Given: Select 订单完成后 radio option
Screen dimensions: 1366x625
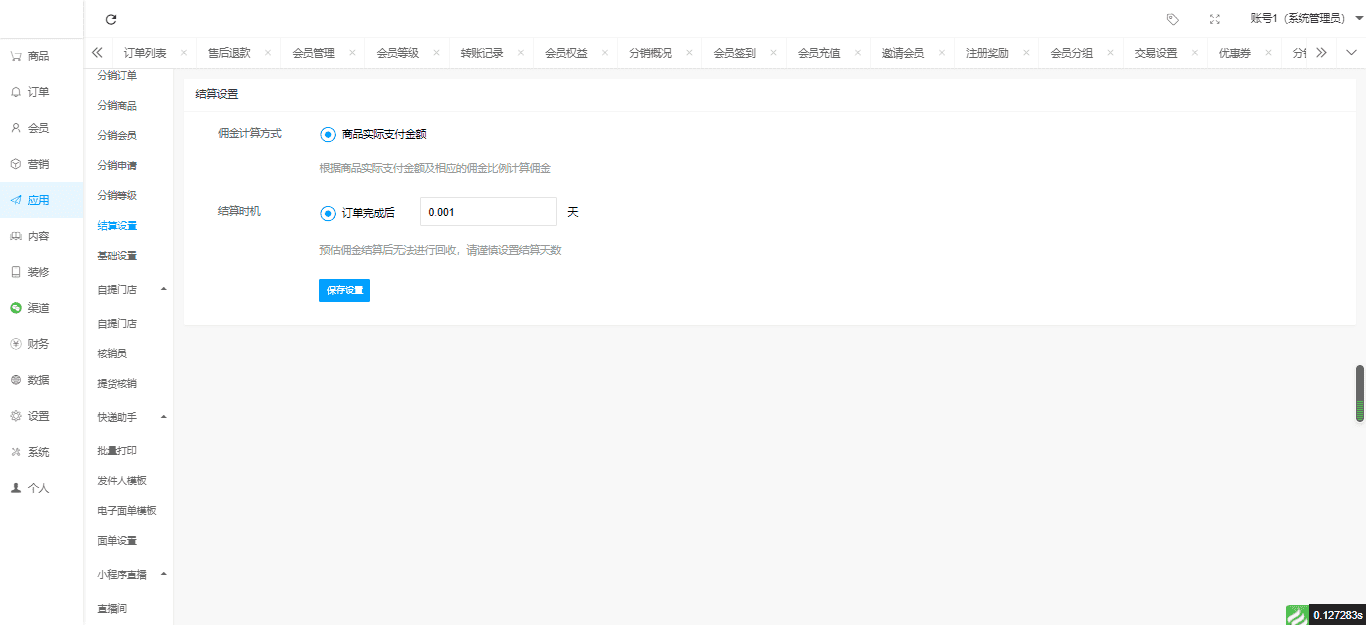Looking at the screenshot, I should click(328, 213).
